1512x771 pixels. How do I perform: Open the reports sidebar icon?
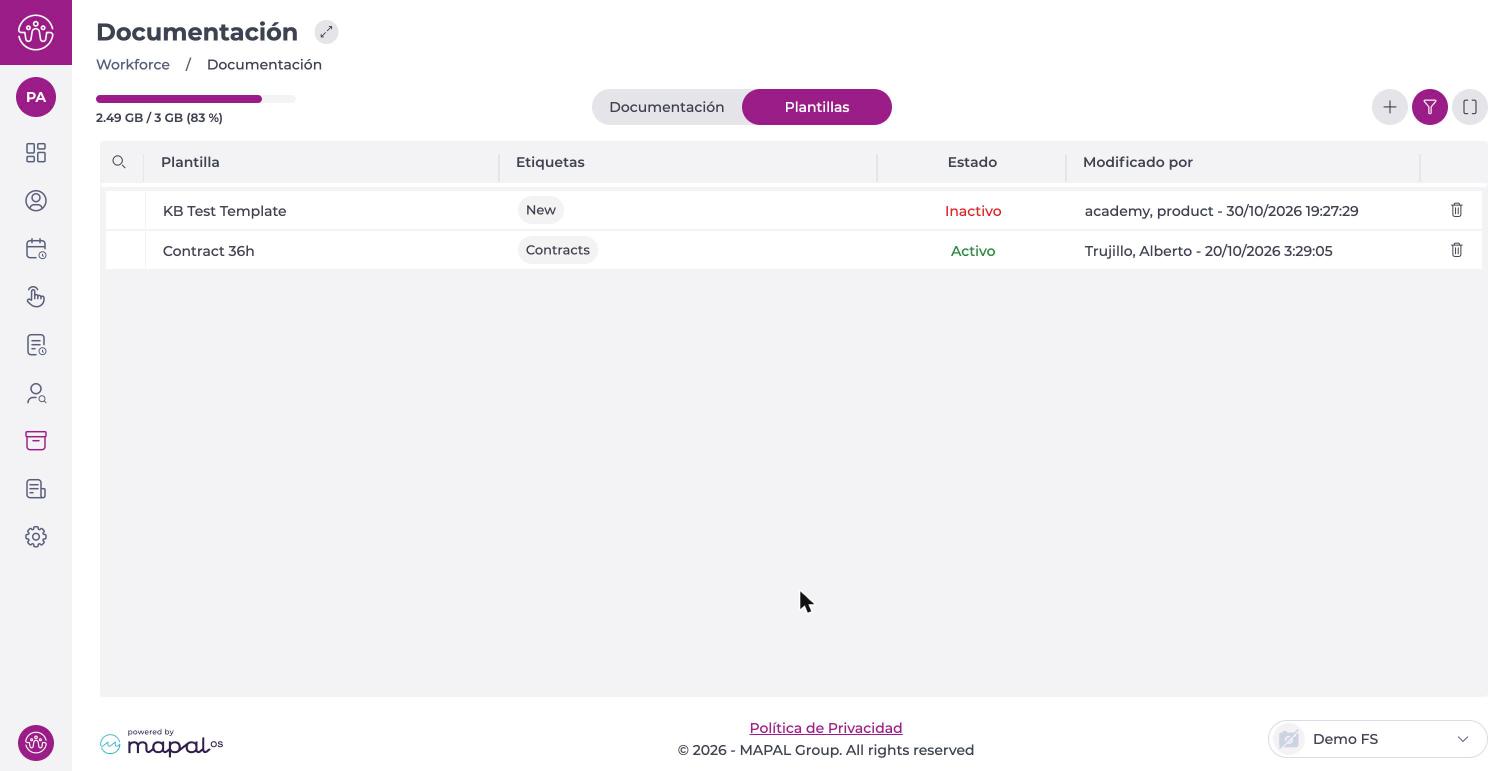pos(36,489)
